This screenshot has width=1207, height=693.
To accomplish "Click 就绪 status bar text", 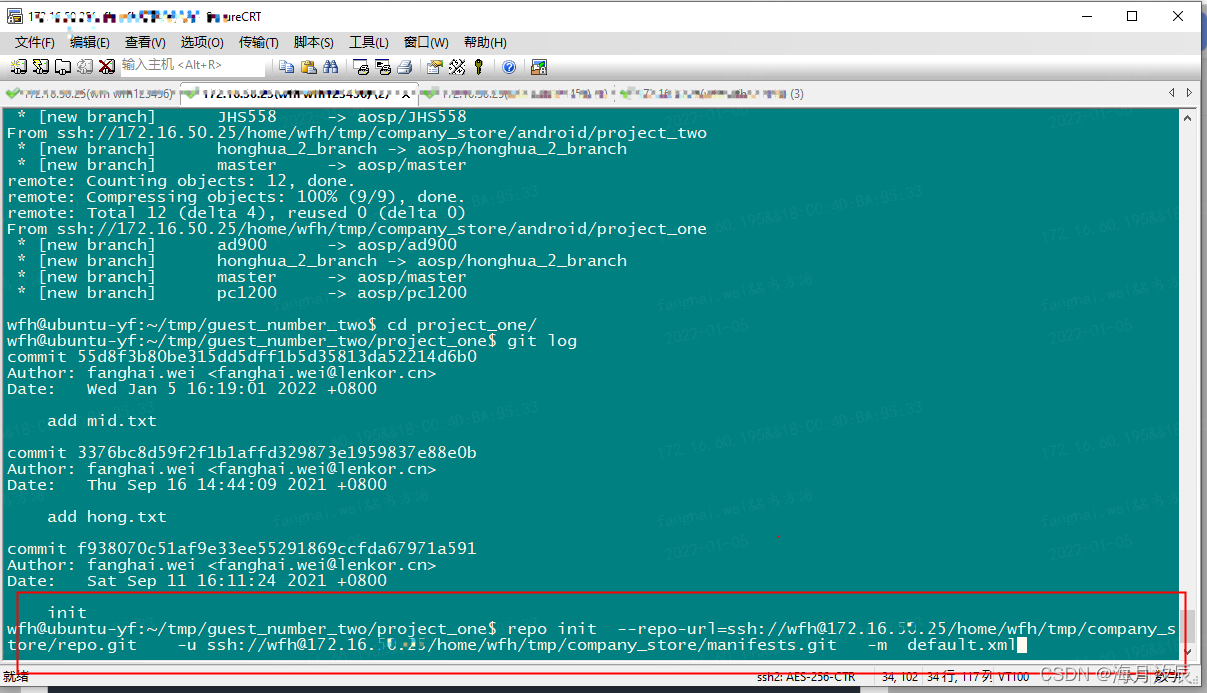I will pyautogui.click(x=16, y=677).
